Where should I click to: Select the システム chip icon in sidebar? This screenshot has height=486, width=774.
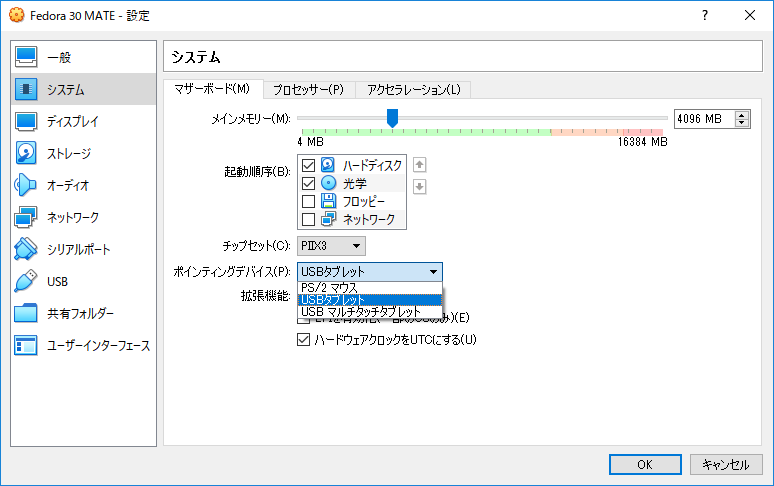[26, 89]
